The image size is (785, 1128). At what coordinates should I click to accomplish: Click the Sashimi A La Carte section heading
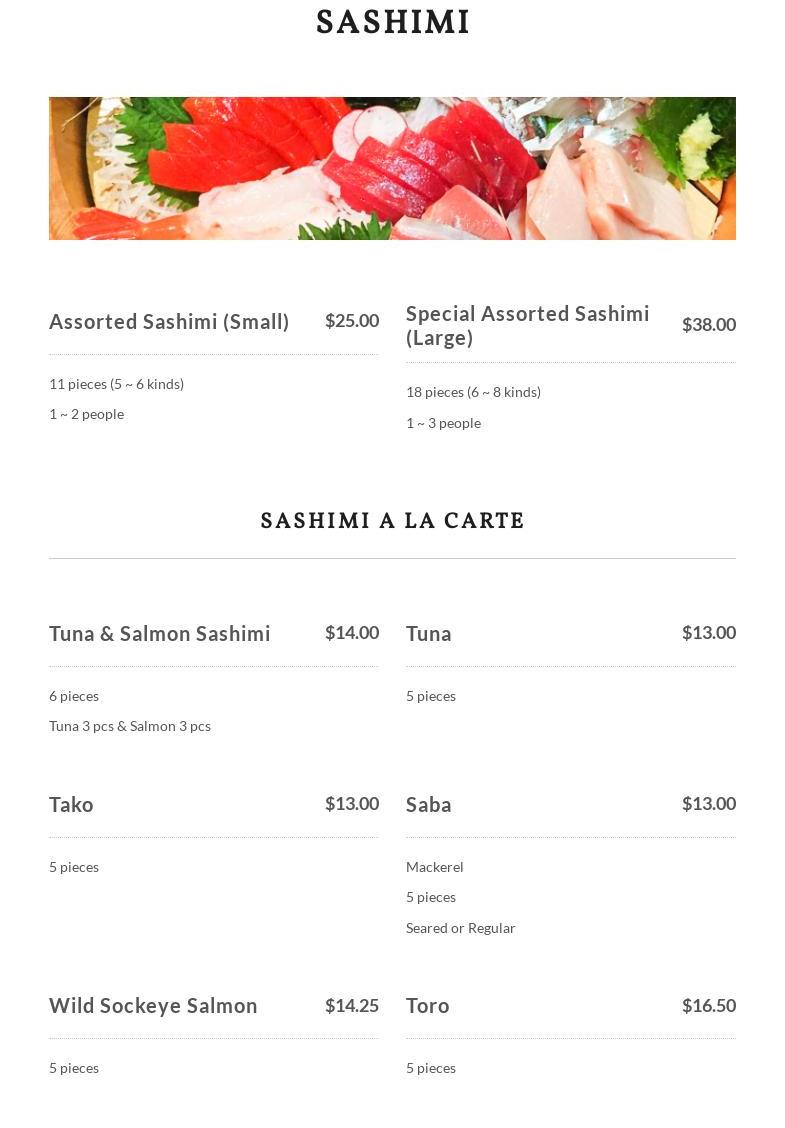click(392, 521)
